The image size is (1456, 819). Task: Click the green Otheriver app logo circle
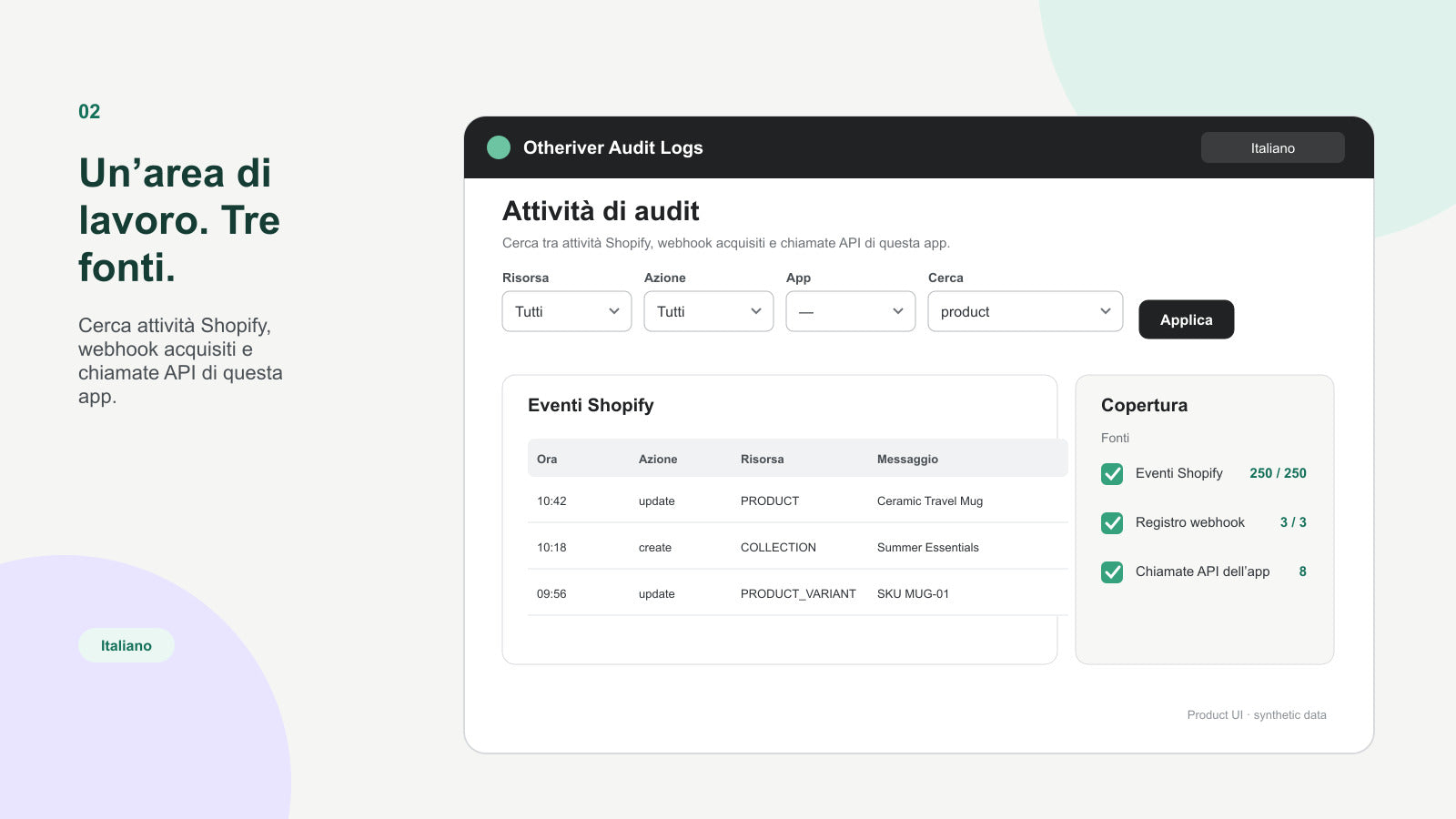499,147
